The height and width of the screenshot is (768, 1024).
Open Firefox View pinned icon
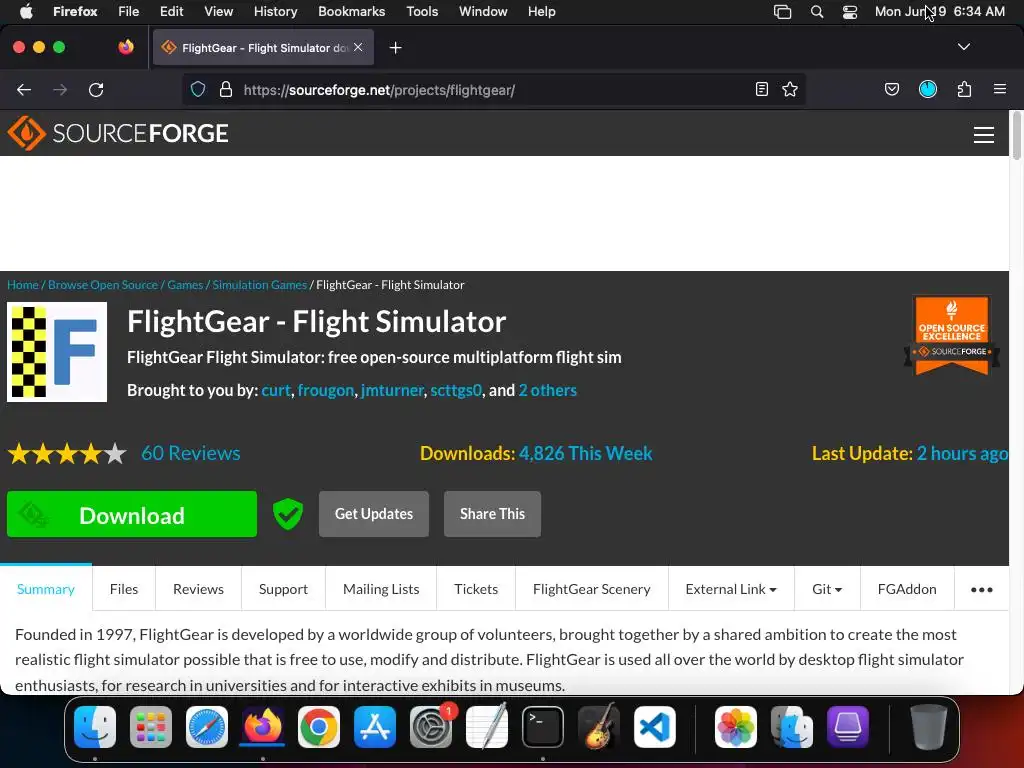click(126, 47)
